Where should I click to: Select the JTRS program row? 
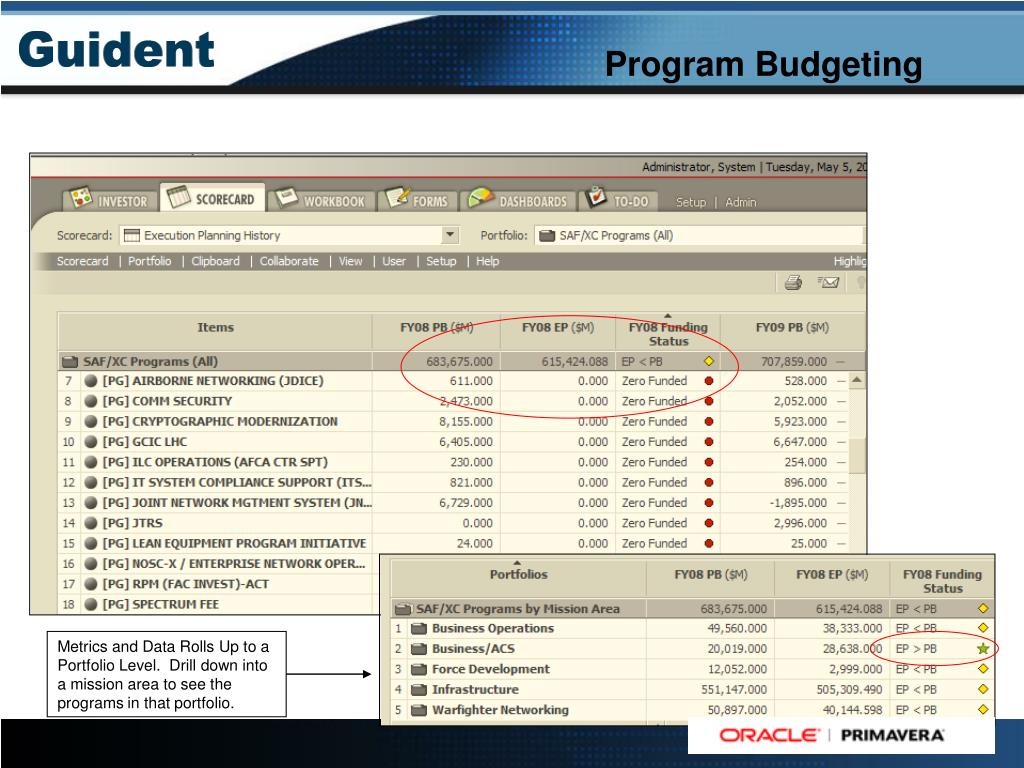133,523
